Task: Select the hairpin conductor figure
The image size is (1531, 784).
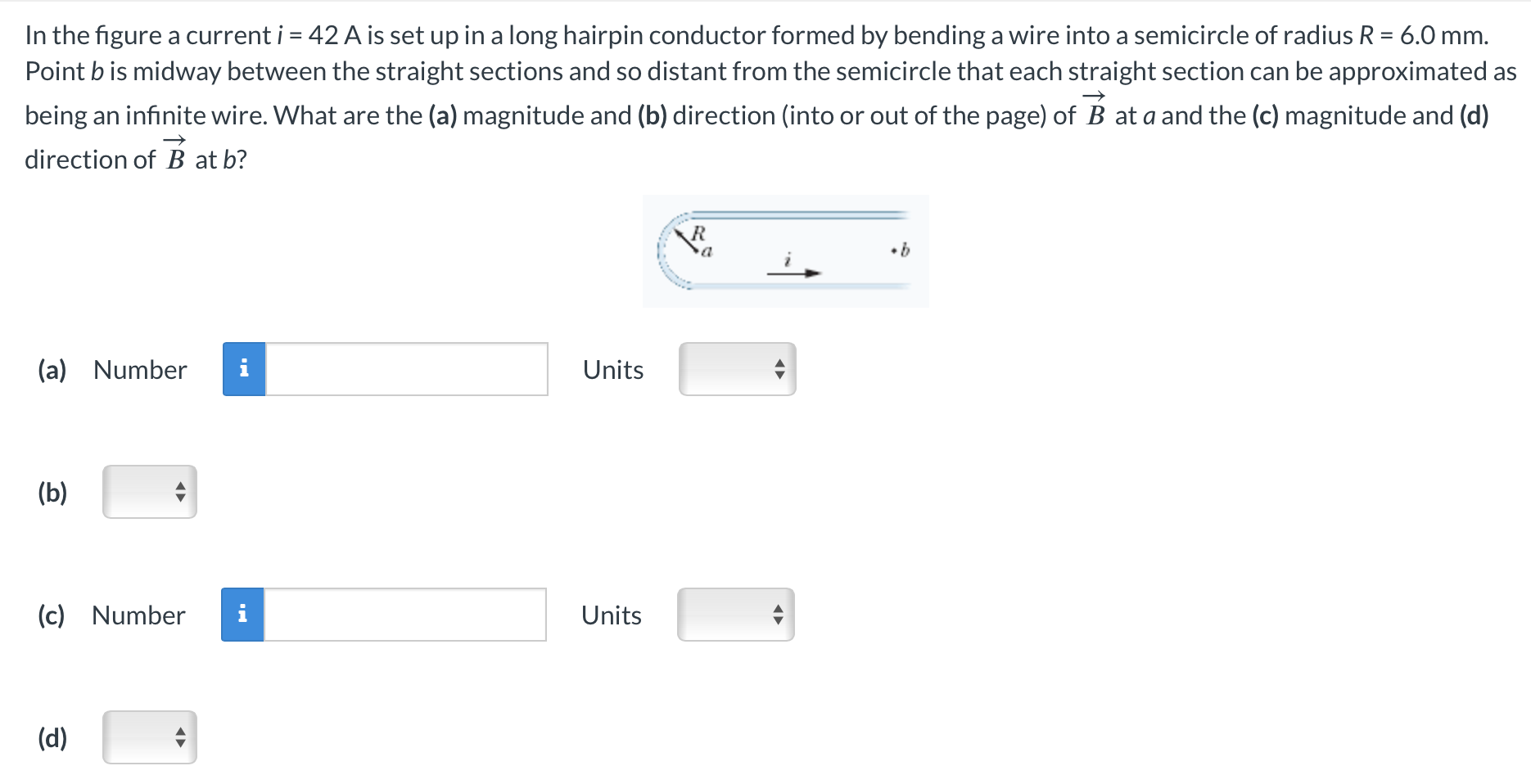Action: (784, 250)
